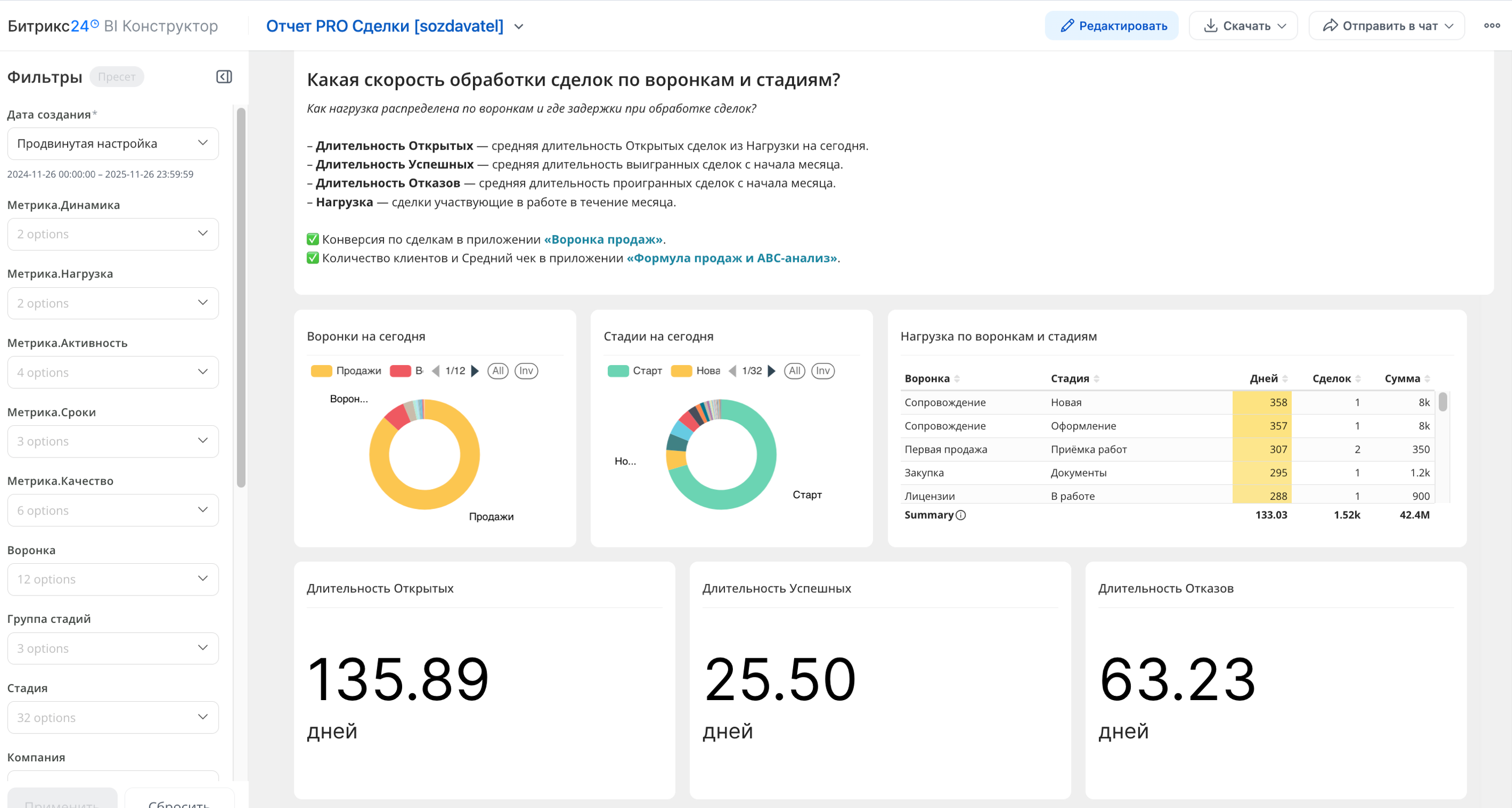Sort table by Сумма column sort icon
1512x808 pixels.
click(x=1428, y=379)
